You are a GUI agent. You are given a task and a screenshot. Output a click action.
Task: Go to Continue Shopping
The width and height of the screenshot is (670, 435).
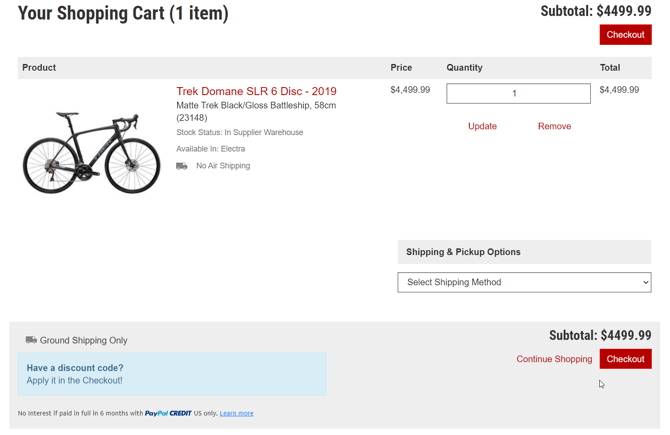(554, 359)
